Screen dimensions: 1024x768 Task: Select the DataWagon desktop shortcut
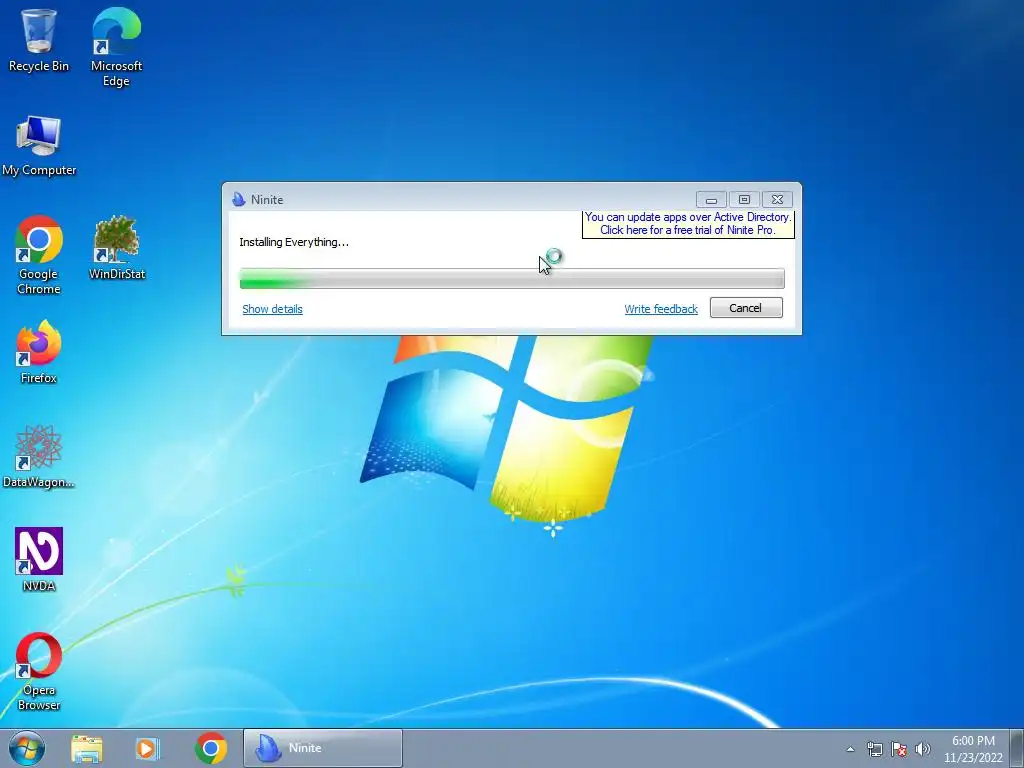pyautogui.click(x=39, y=456)
